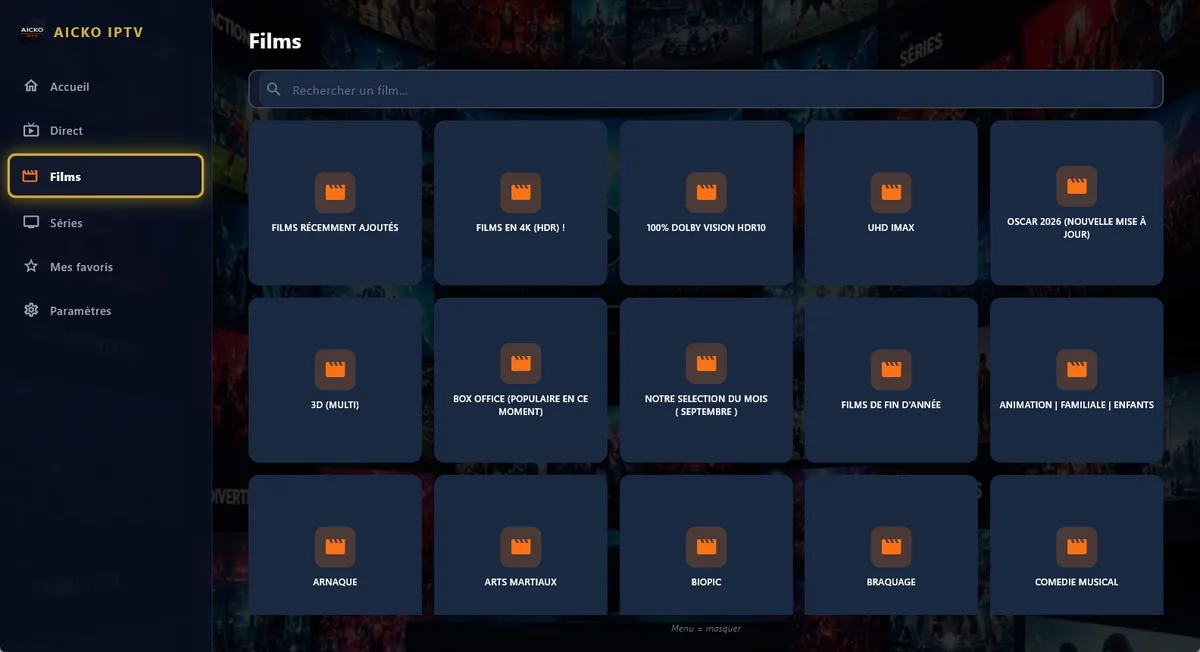
Task: Click the clapperboard icon of Notre selection du mois
Action: tap(706, 363)
